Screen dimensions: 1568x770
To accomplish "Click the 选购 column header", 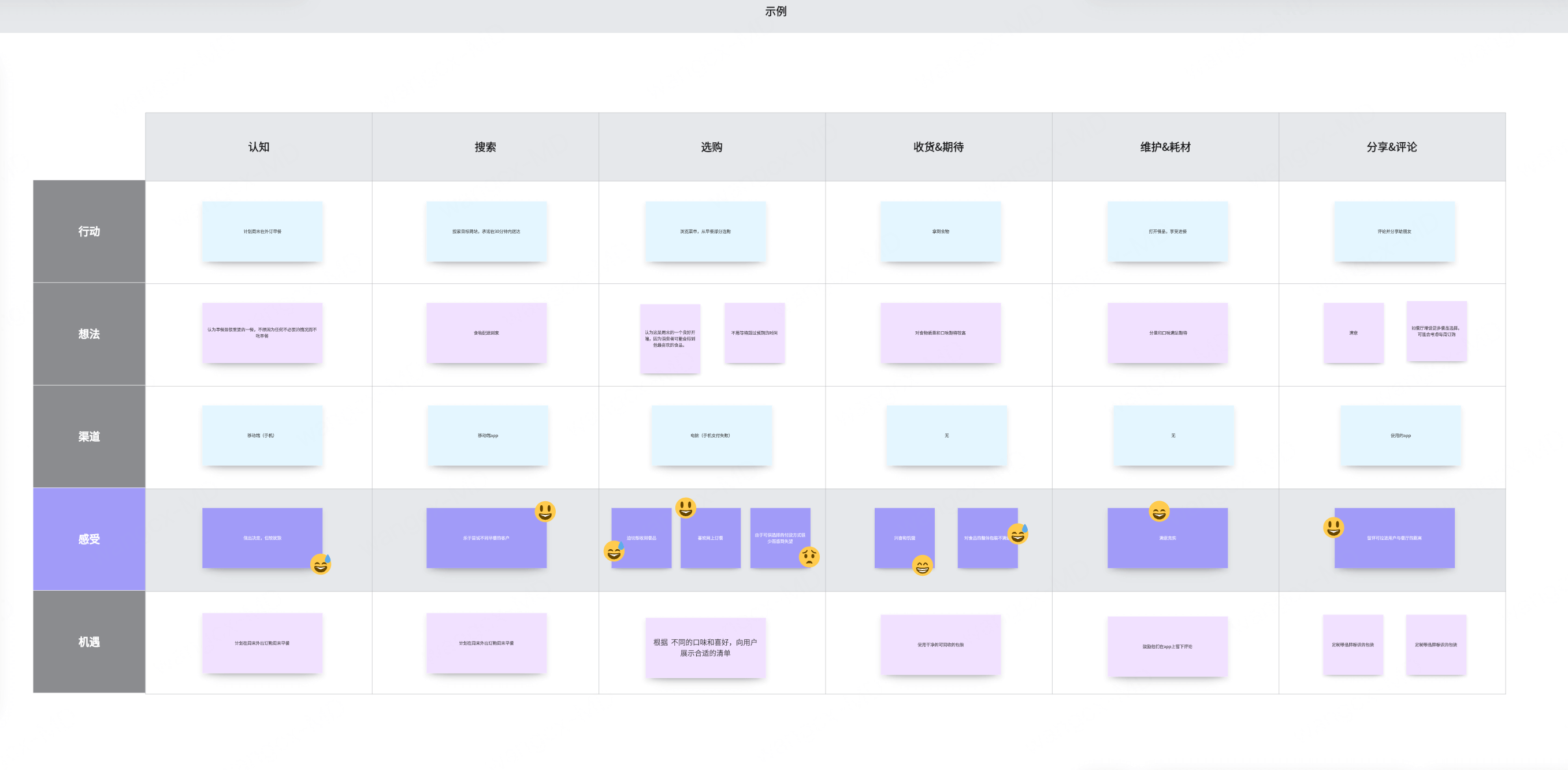I will 712,147.
